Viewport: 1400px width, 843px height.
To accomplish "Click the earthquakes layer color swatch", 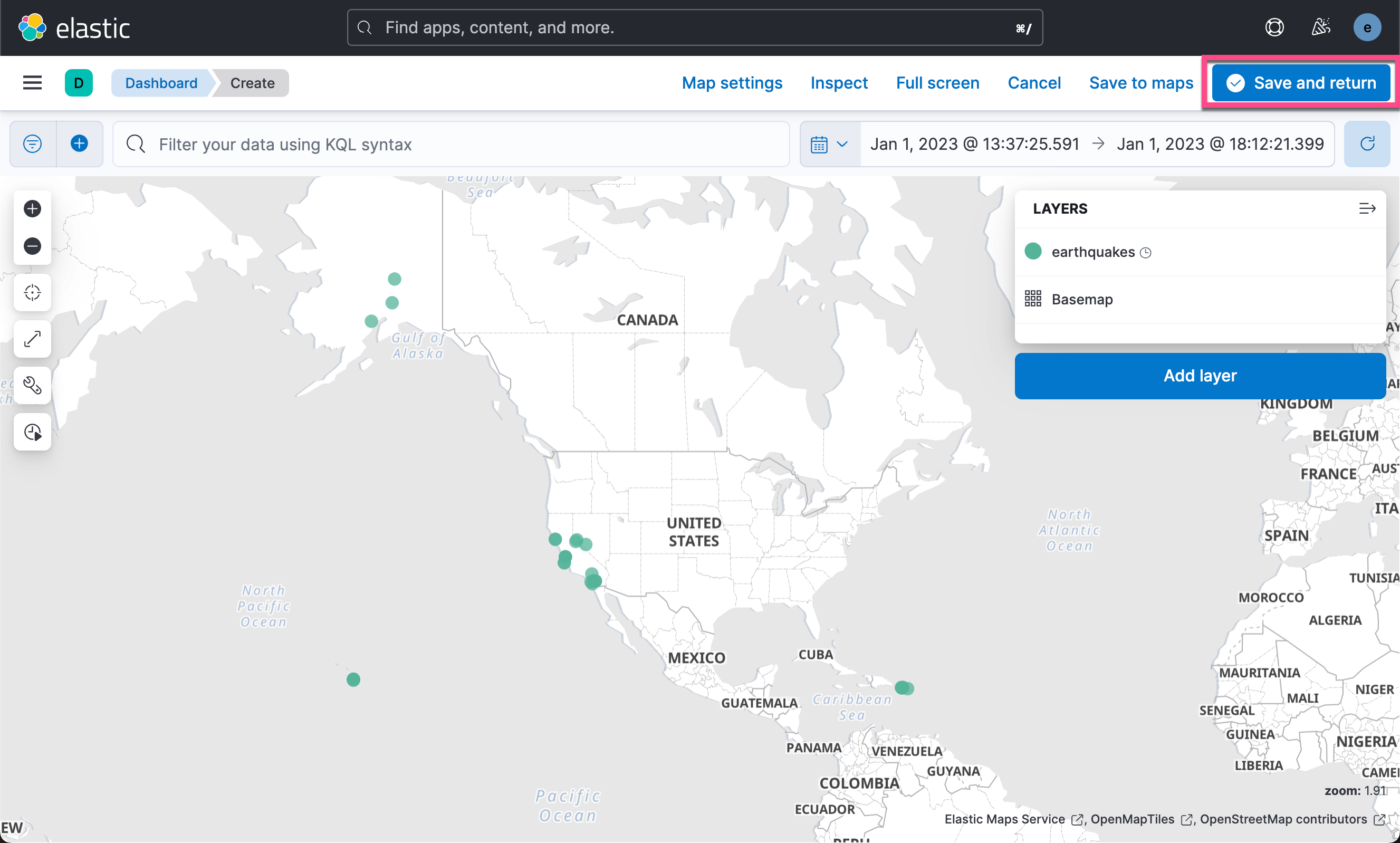I will coord(1032,251).
